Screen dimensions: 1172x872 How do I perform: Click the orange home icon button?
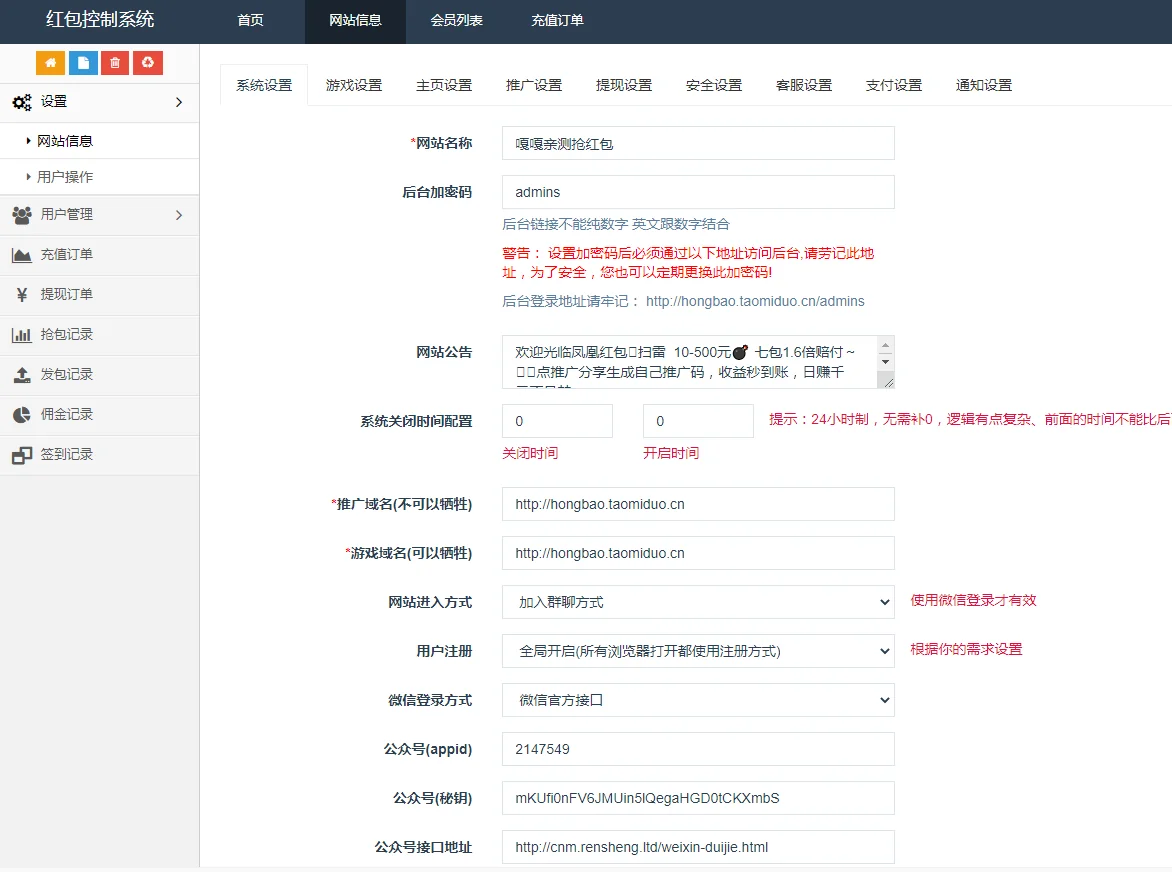[50, 63]
